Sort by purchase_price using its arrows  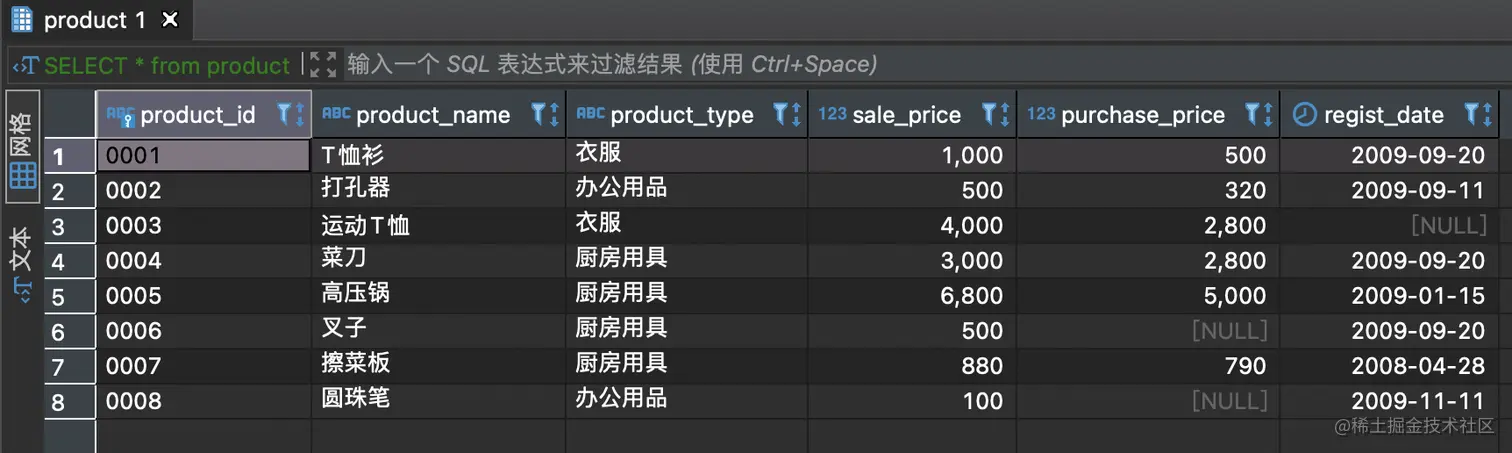coord(1268,114)
